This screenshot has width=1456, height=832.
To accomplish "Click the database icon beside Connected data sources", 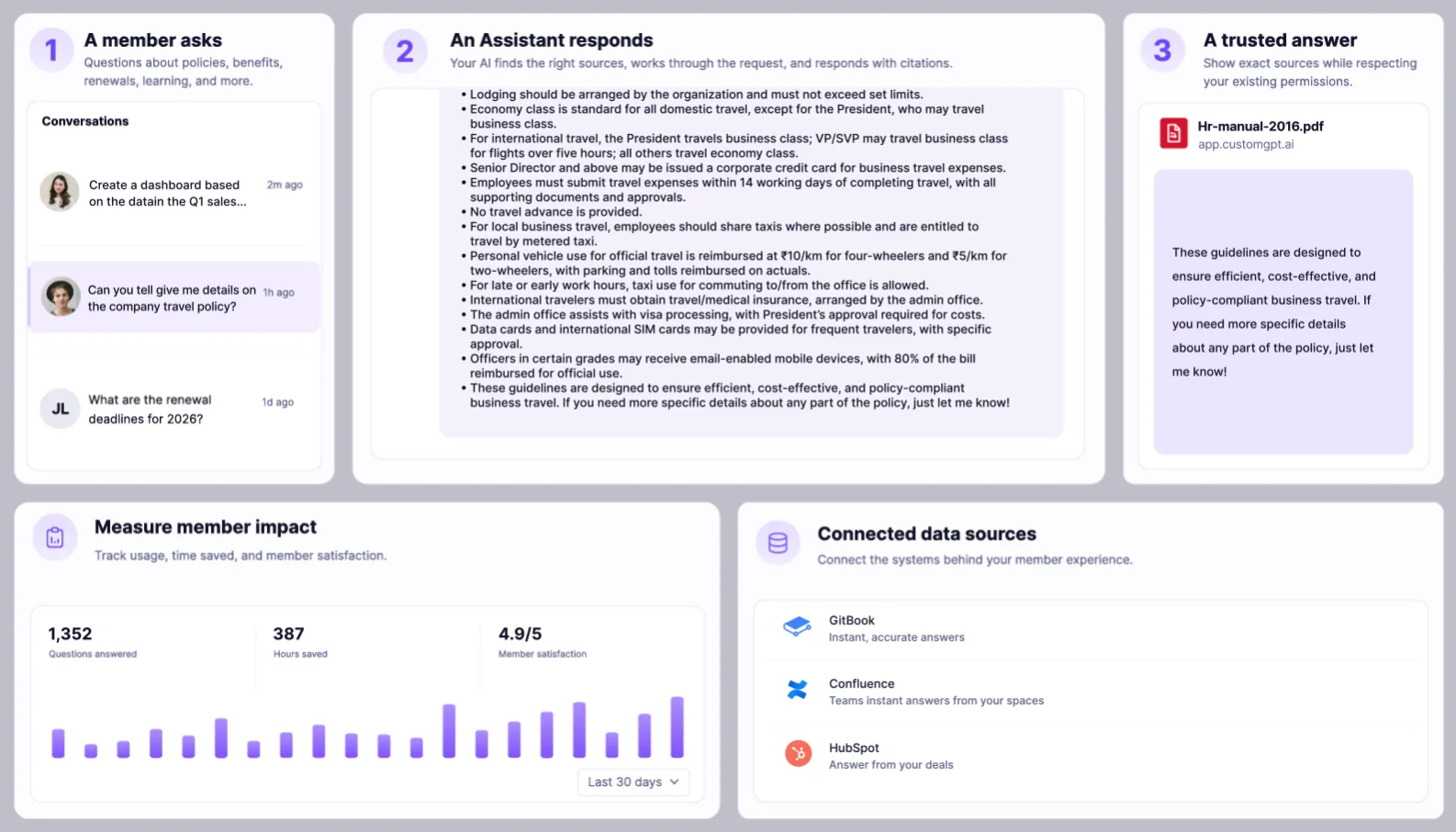I will click(x=778, y=544).
